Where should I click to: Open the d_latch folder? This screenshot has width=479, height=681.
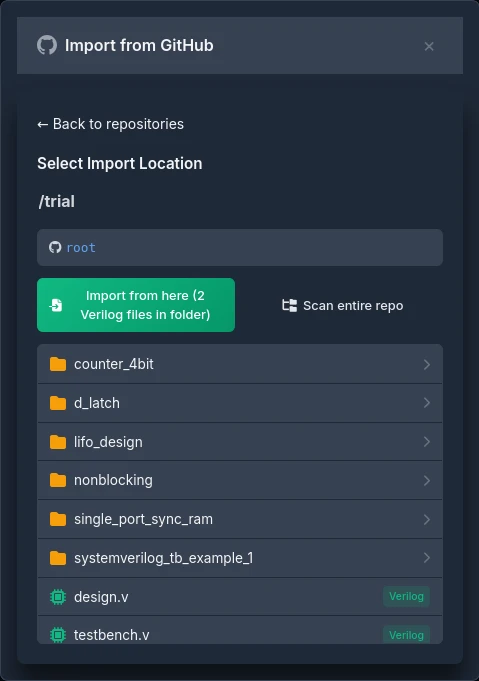pos(240,403)
